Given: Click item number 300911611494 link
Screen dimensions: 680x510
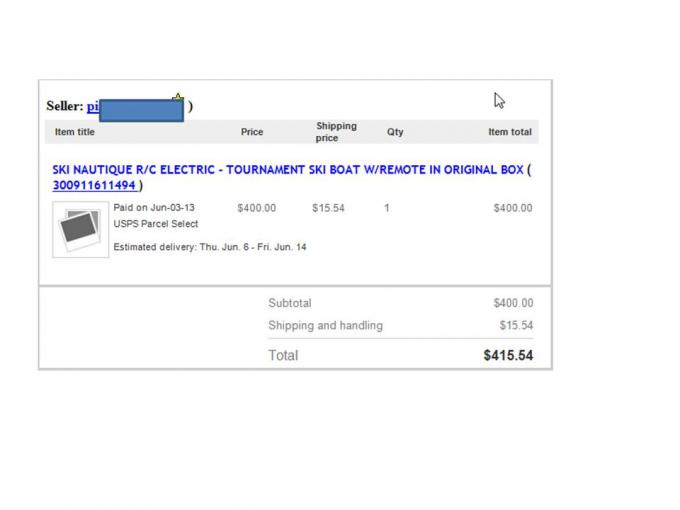Looking at the screenshot, I should (94, 185).
